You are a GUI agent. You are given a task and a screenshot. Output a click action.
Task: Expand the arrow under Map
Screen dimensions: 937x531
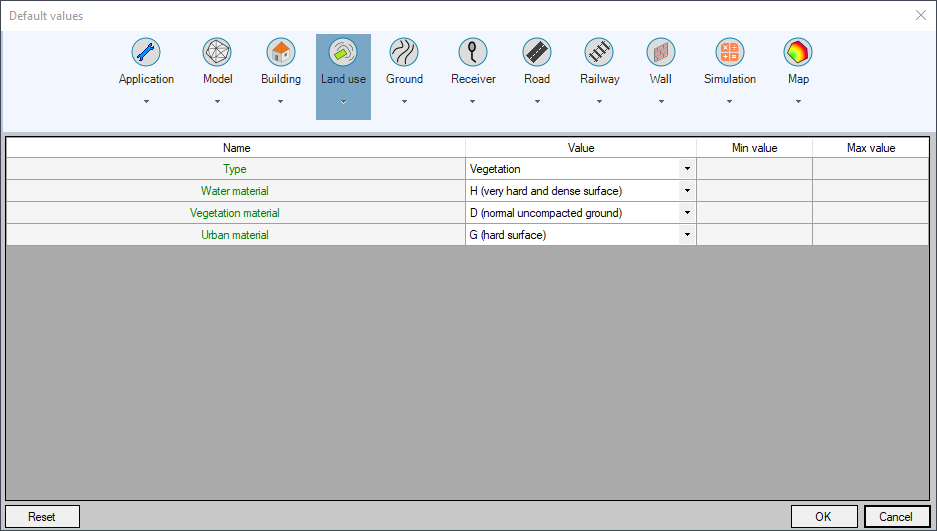point(798,102)
